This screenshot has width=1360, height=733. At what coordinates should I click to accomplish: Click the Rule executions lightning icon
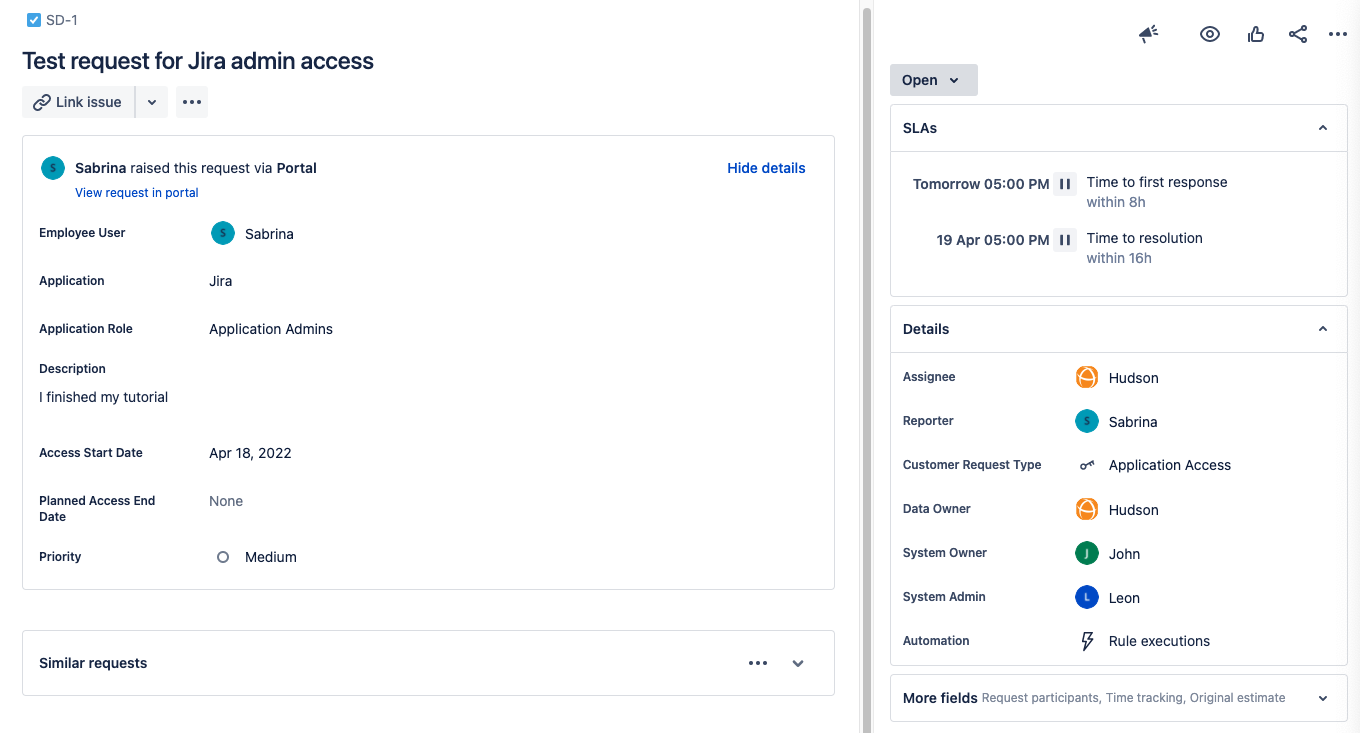(x=1087, y=641)
